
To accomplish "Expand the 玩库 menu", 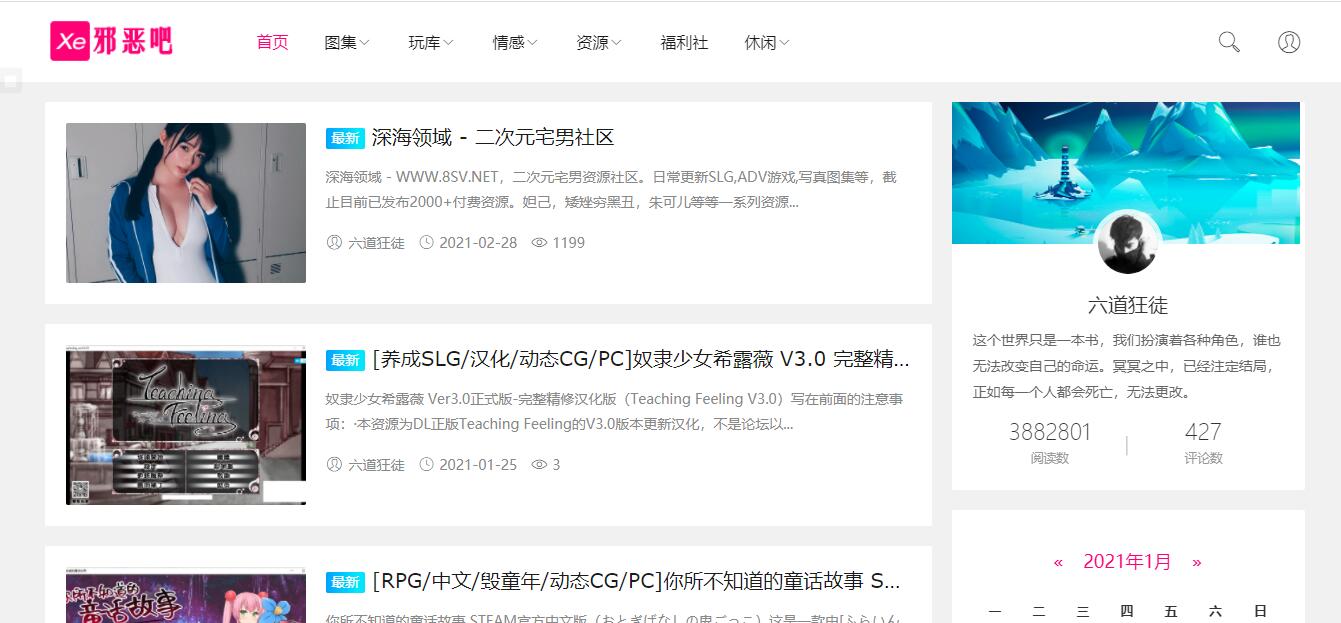I will coord(431,42).
